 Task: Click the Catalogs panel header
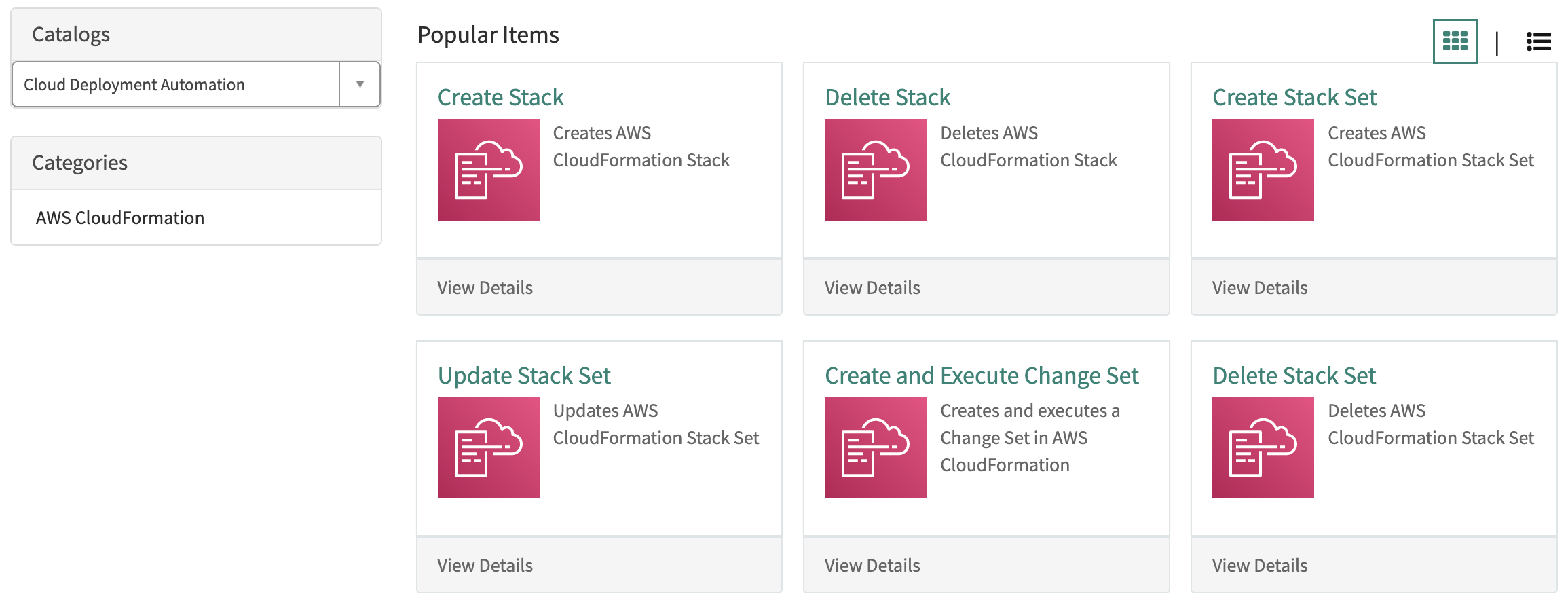coord(196,35)
